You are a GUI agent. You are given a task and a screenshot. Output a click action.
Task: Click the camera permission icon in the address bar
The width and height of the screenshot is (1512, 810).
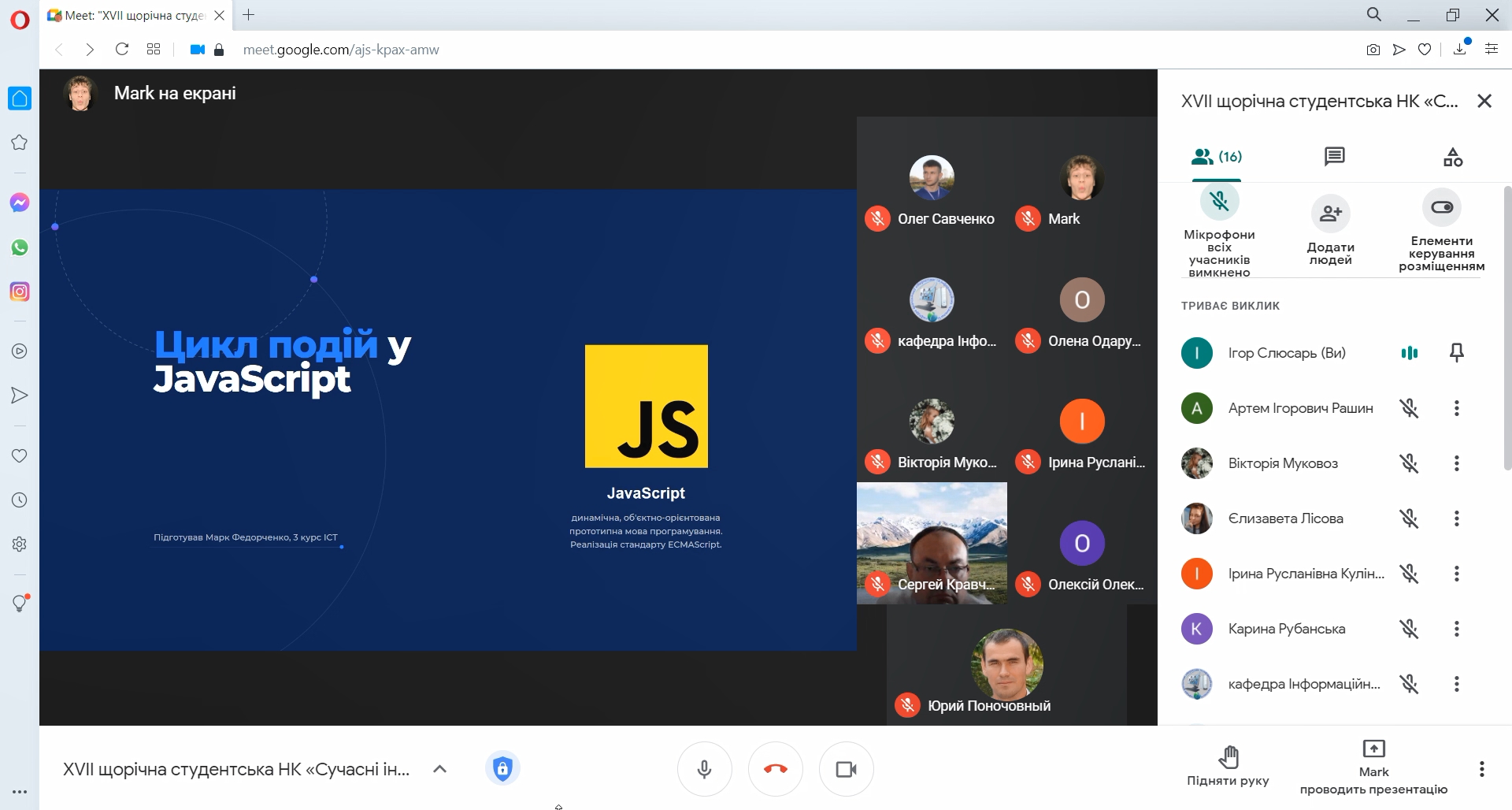point(198,50)
